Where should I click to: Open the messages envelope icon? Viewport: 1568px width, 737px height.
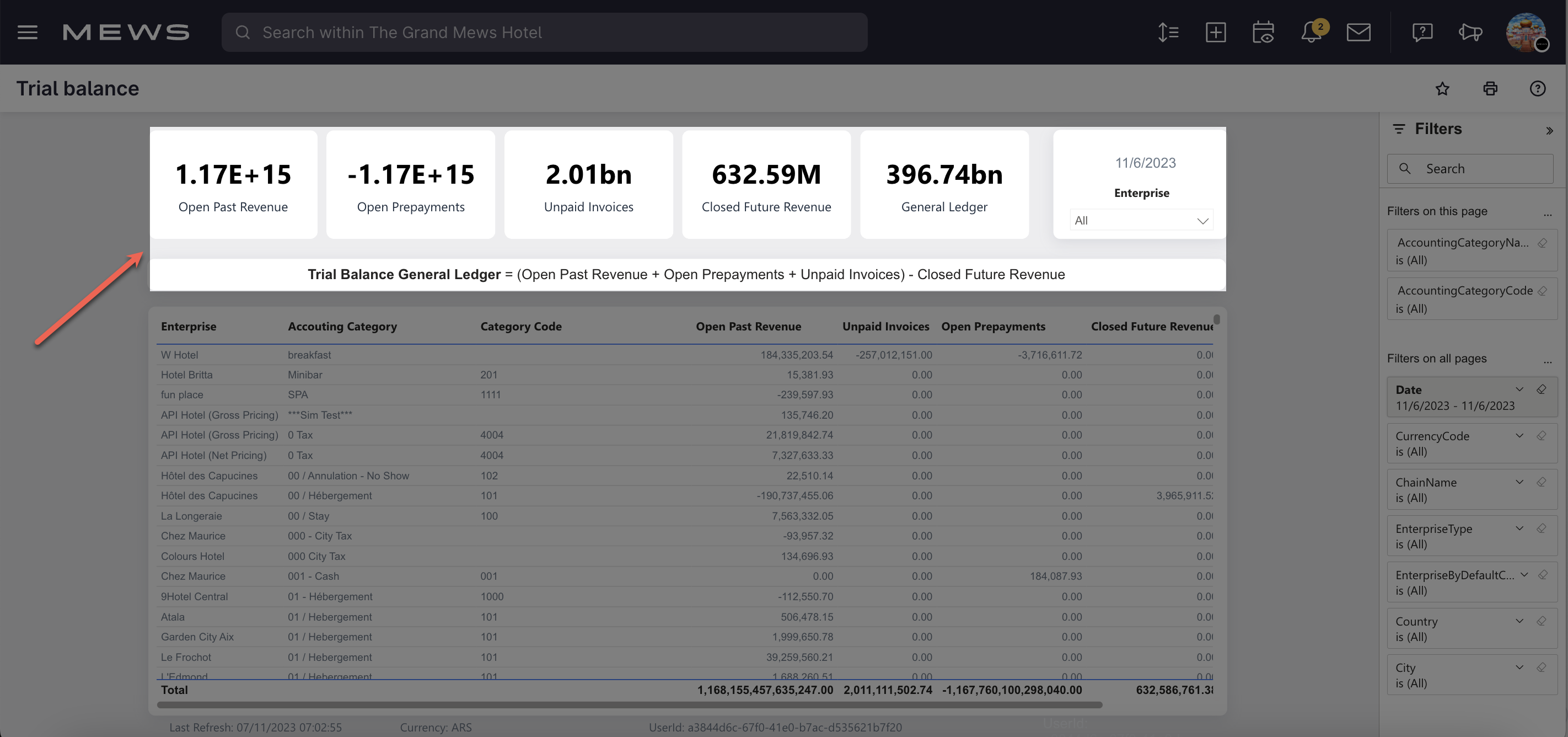pos(1358,33)
